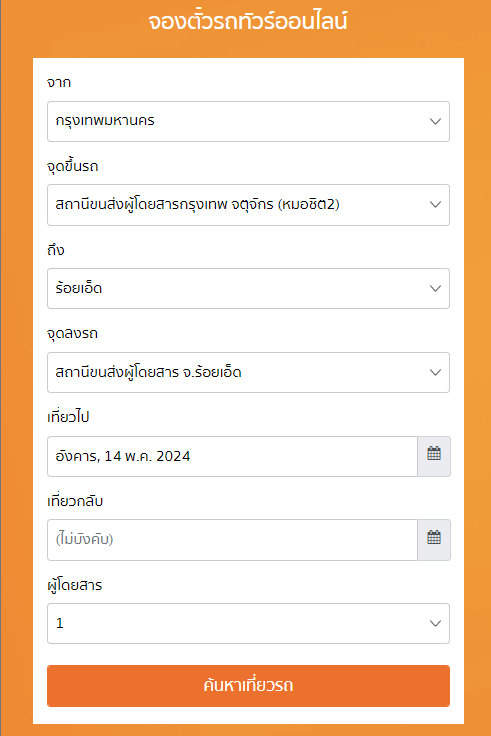The image size is (491, 736).
Task: Click the chevron arrow in ผู้โดยสาร field
Action: (x=435, y=624)
